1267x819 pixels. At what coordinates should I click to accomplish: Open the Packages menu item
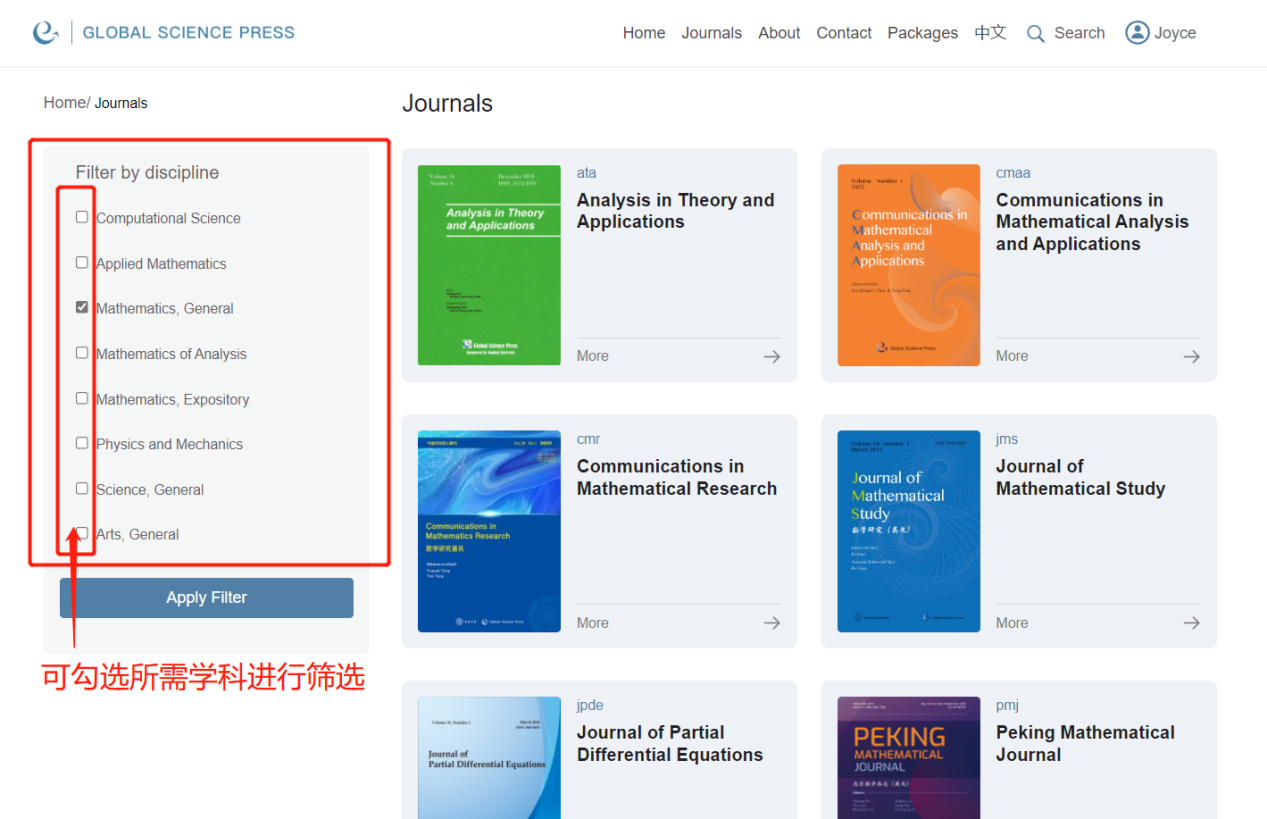[x=923, y=33]
